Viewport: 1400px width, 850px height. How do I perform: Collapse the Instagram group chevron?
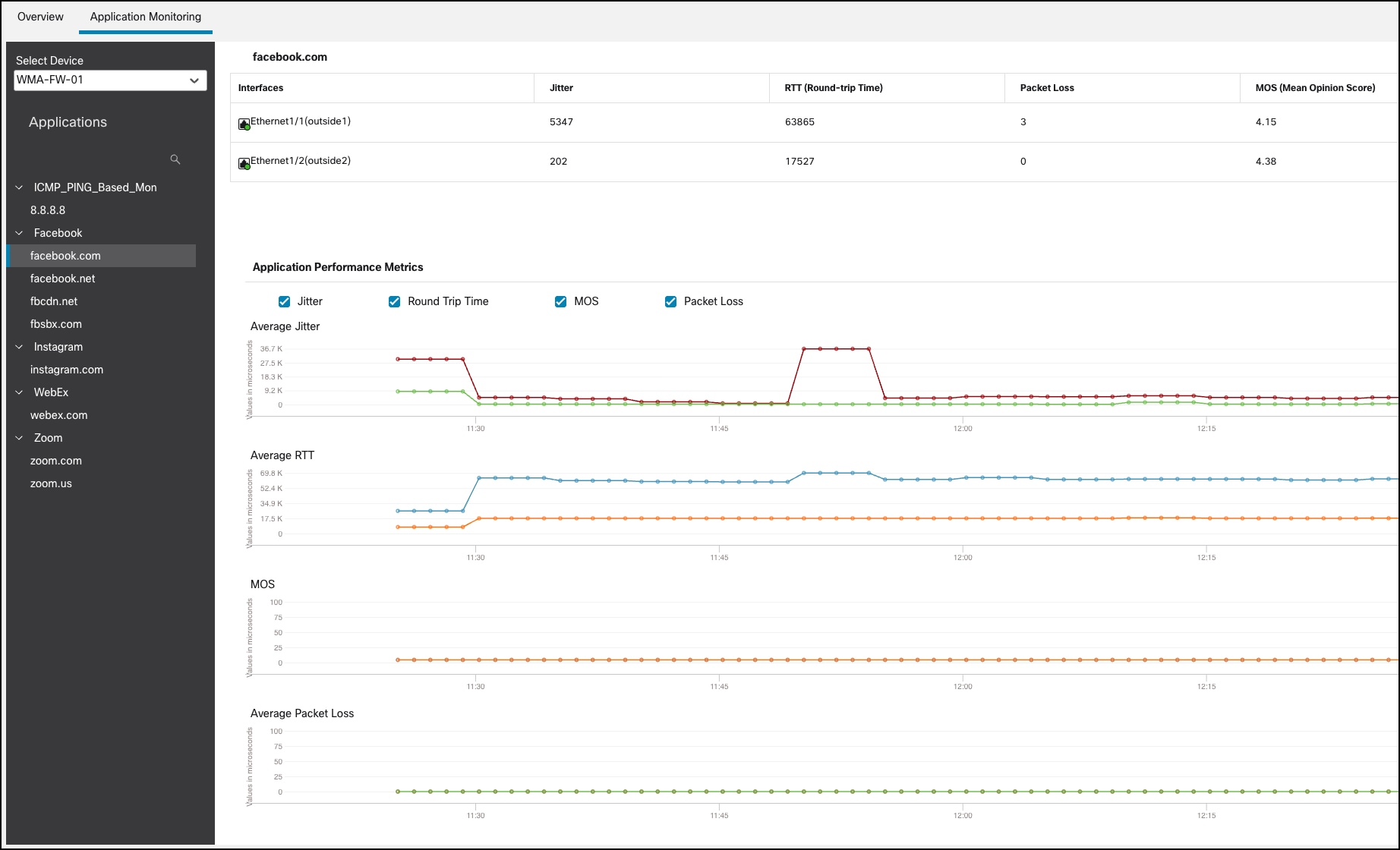[20, 347]
